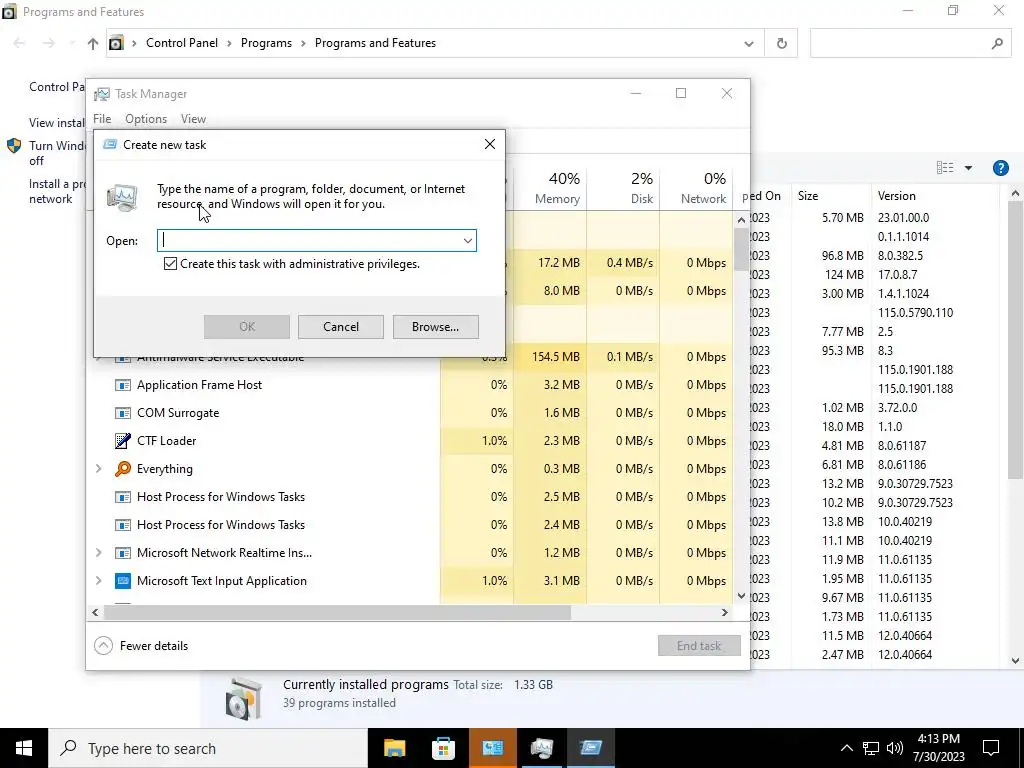Toggle administrative privileges checkbox
Screen dimensions: 1024x768
170,264
